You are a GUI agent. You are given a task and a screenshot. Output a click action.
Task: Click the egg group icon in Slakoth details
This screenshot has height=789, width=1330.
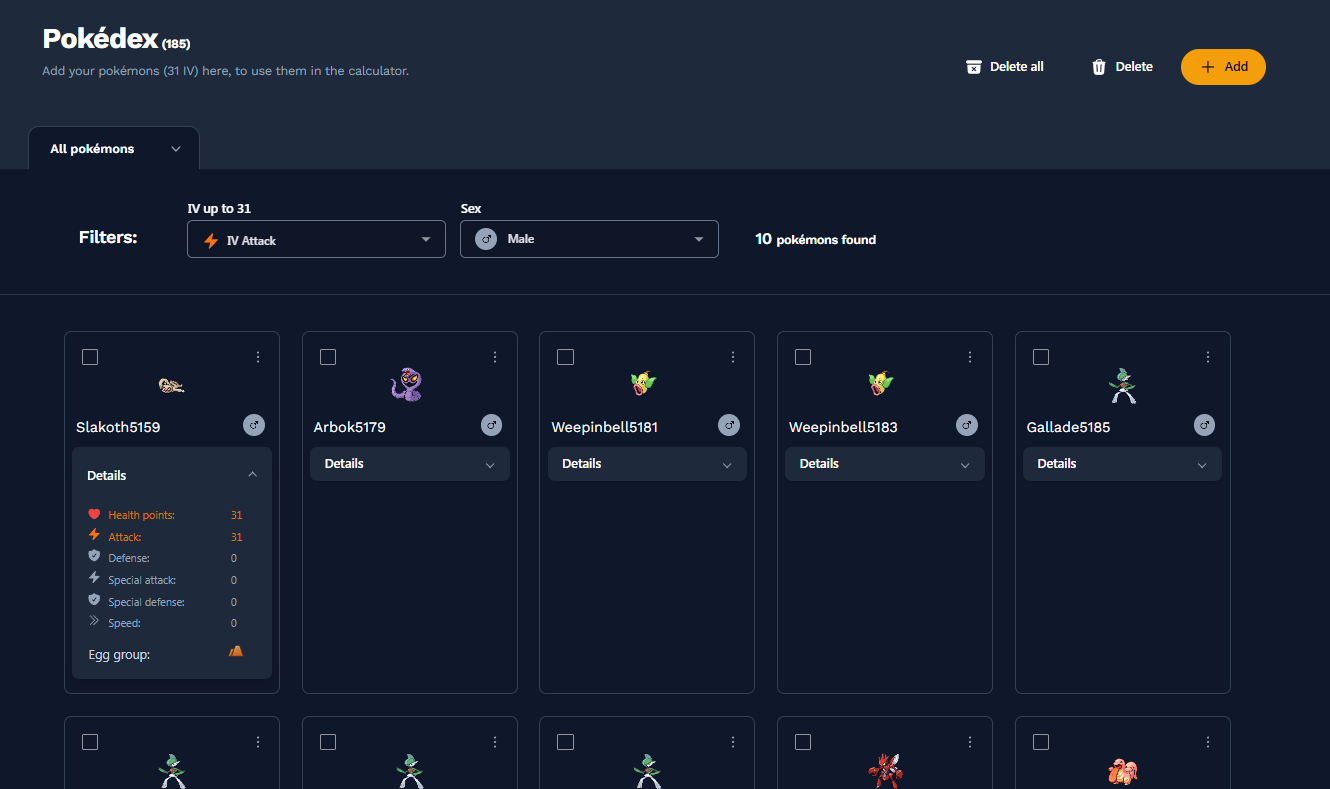(x=236, y=651)
